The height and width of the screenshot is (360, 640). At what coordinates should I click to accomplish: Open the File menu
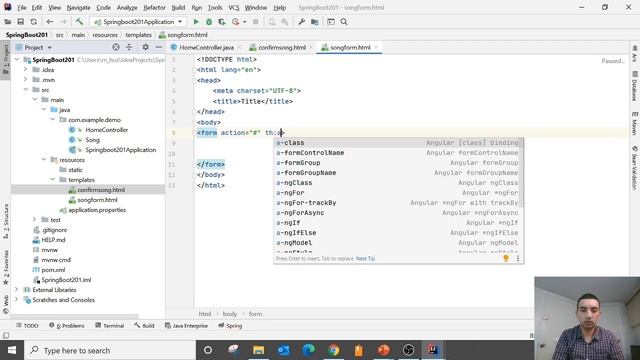tap(22, 7)
